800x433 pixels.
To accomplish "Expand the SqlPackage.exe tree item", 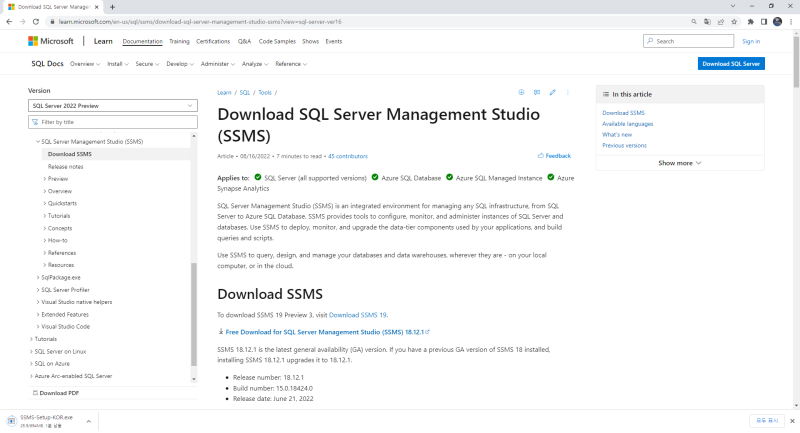I will pos(38,278).
